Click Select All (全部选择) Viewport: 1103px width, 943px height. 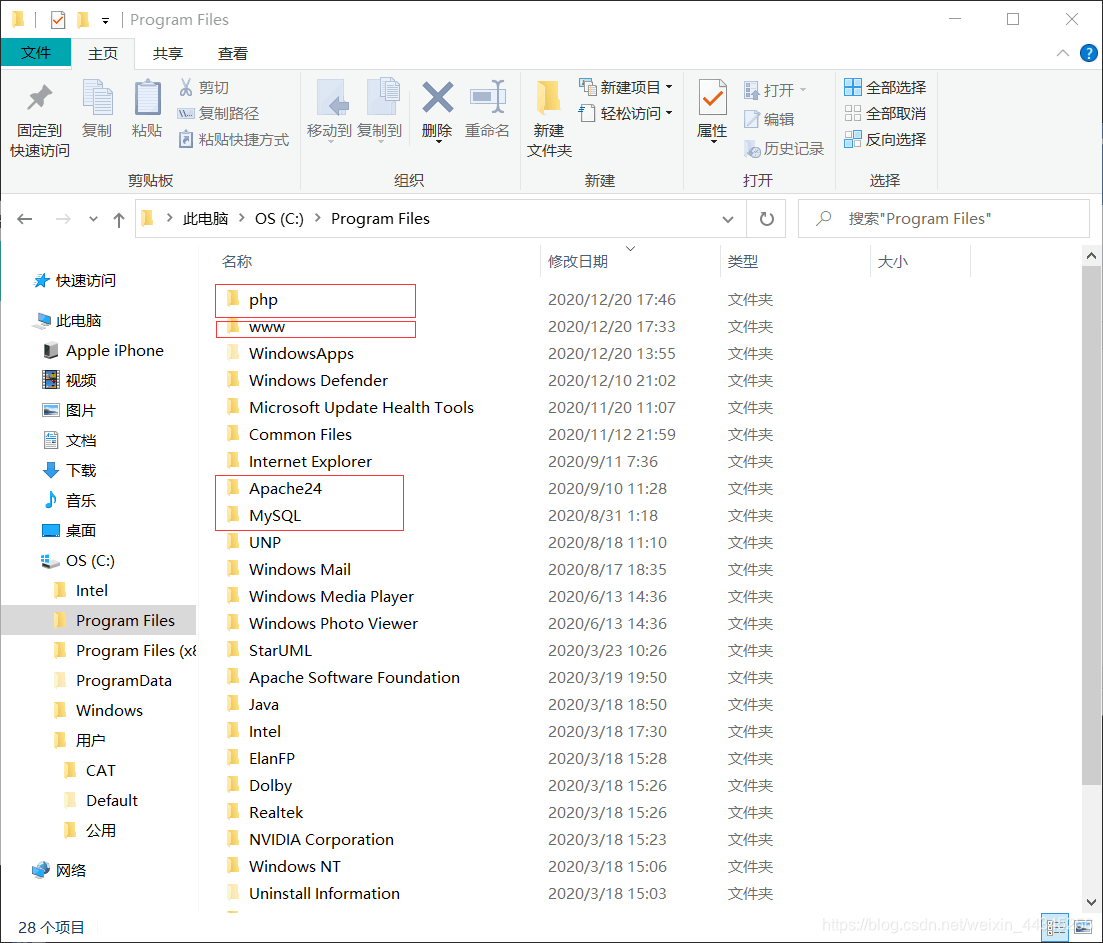885,87
